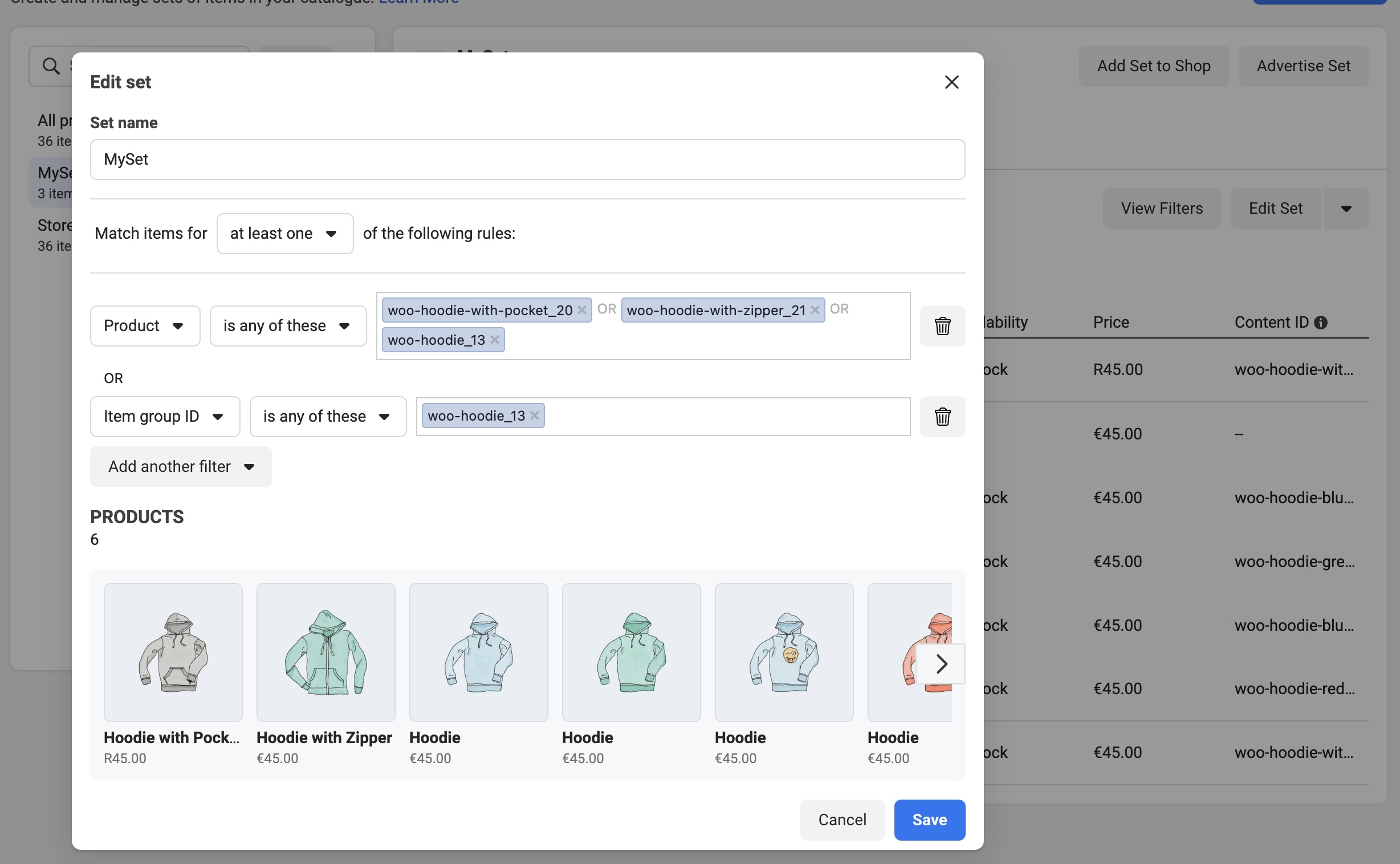Delete the Product filter rule with its trash icon
Image resolution: width=1400 pixels, height=864 pixels.
coord(942,326)
